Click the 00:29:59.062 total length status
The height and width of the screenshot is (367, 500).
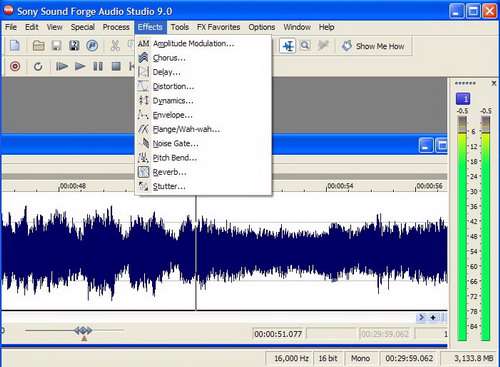coord(409,358)
